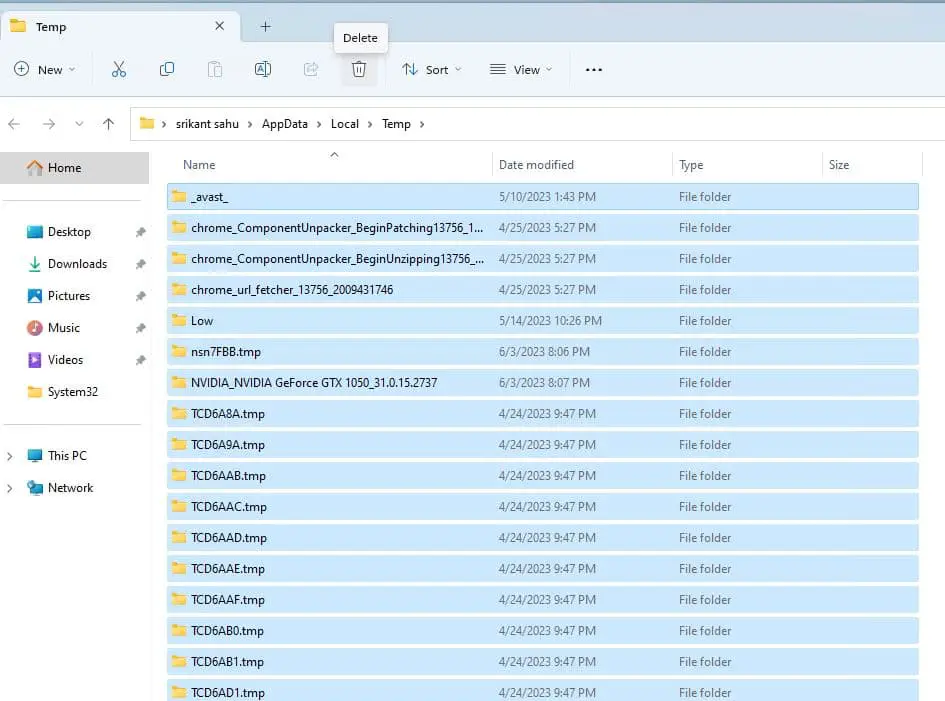Click the pin icon next to Pictures

(x=140, y=296)
